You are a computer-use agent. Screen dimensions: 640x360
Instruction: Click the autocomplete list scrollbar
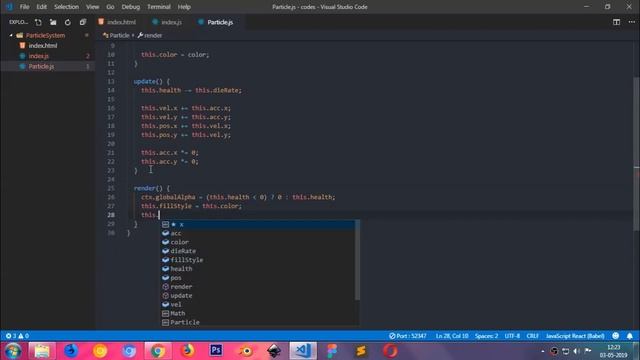(358, 260)
